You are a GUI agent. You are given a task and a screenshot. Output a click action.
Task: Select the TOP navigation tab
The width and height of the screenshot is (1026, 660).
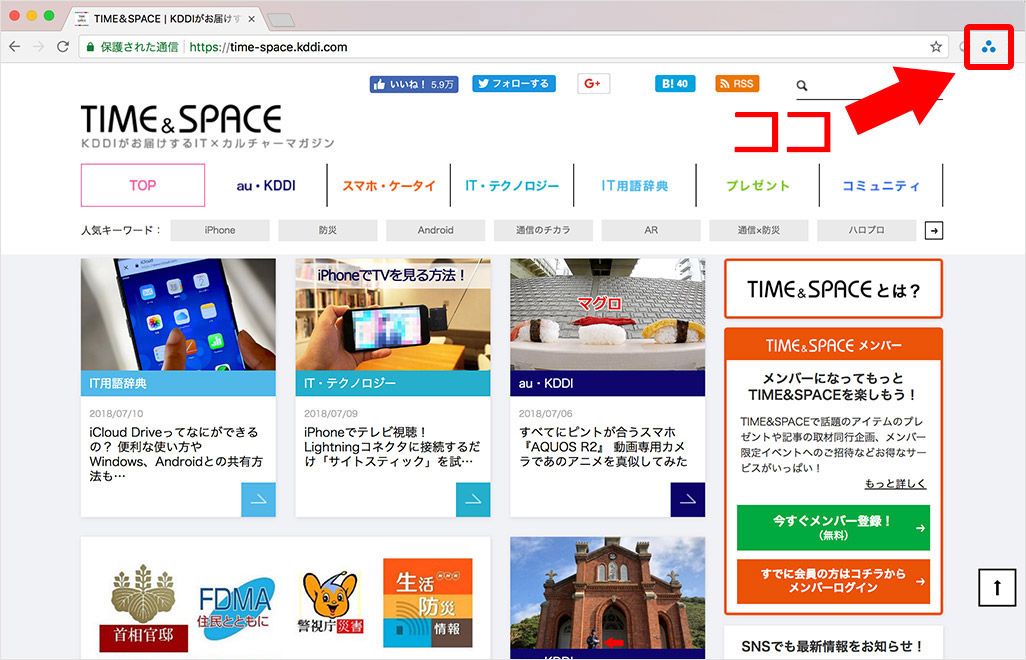click(x=143, y=185)
